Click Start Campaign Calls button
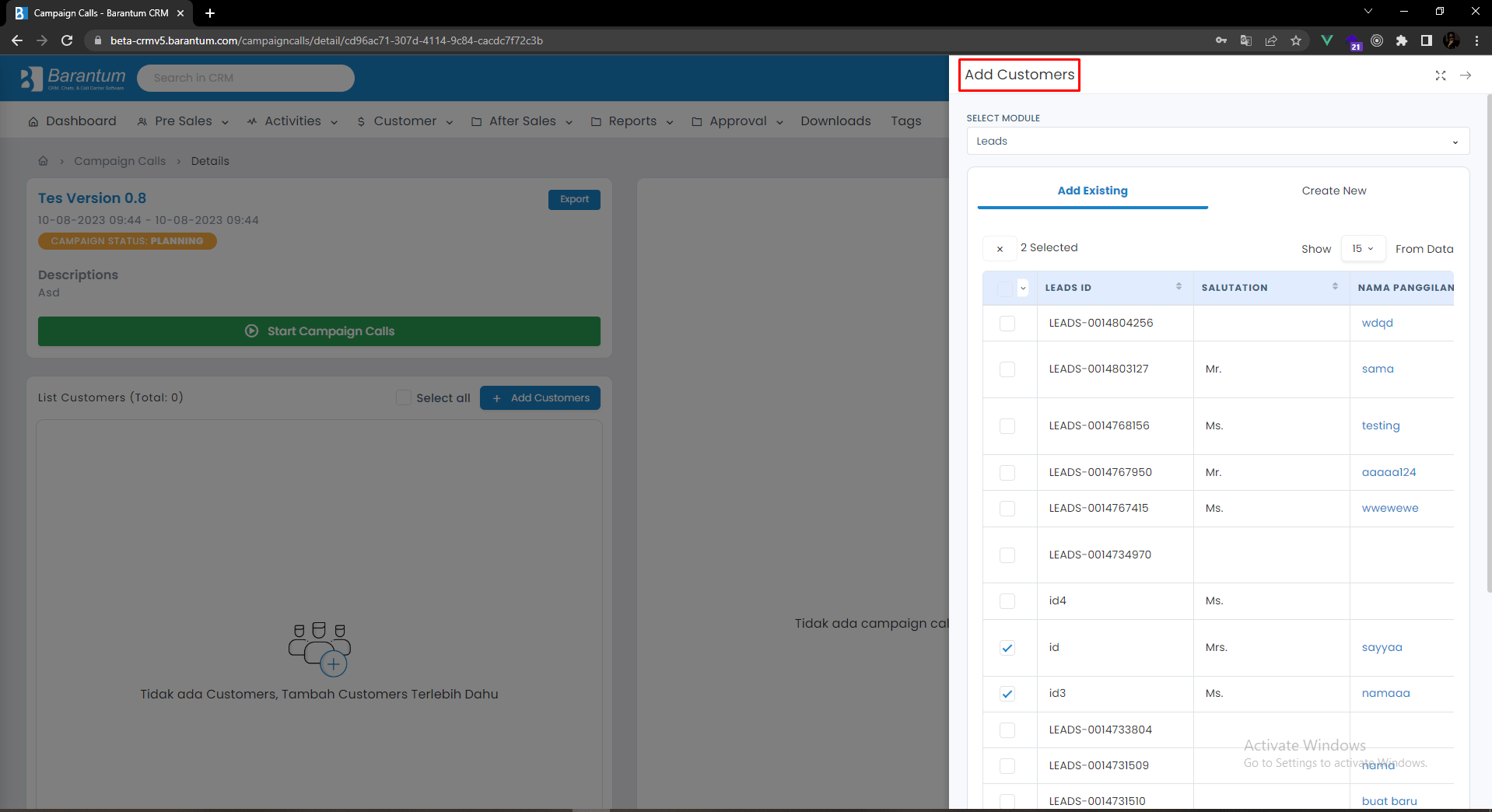 (319, 331)
